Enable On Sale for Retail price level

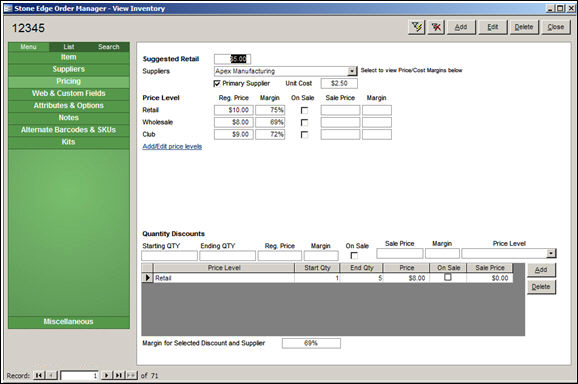pyautogui.click(x=304, y=110)
